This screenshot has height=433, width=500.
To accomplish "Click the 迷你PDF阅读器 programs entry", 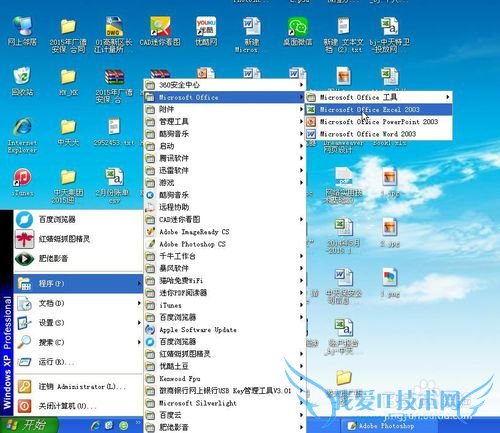I will (x=224, y=293).
